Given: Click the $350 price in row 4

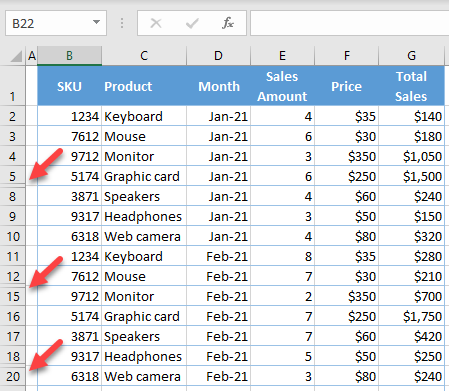Looking at the screenshot, I should point(347,156).
